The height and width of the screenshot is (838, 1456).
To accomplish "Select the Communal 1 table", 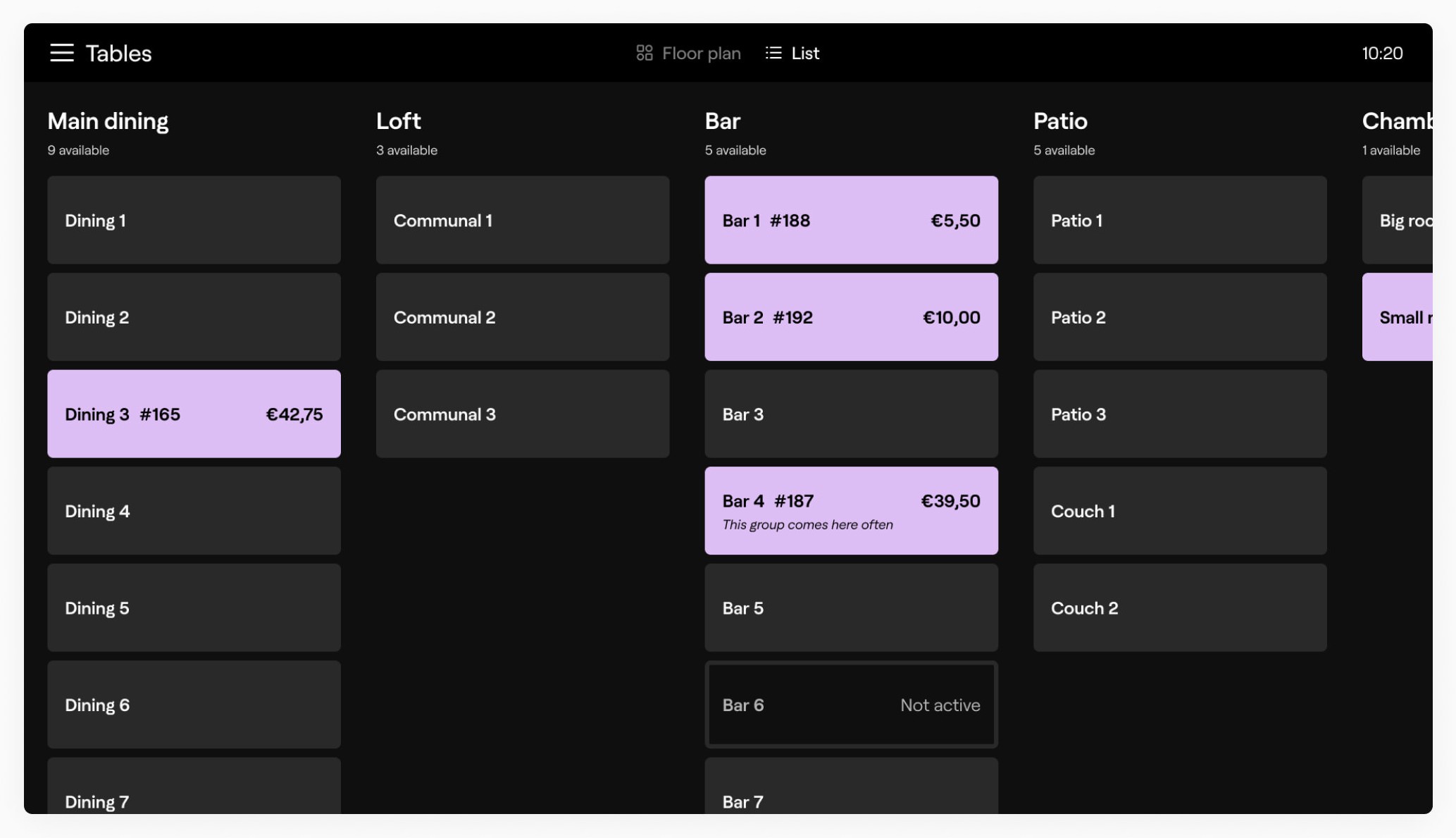I will [523, 220].
